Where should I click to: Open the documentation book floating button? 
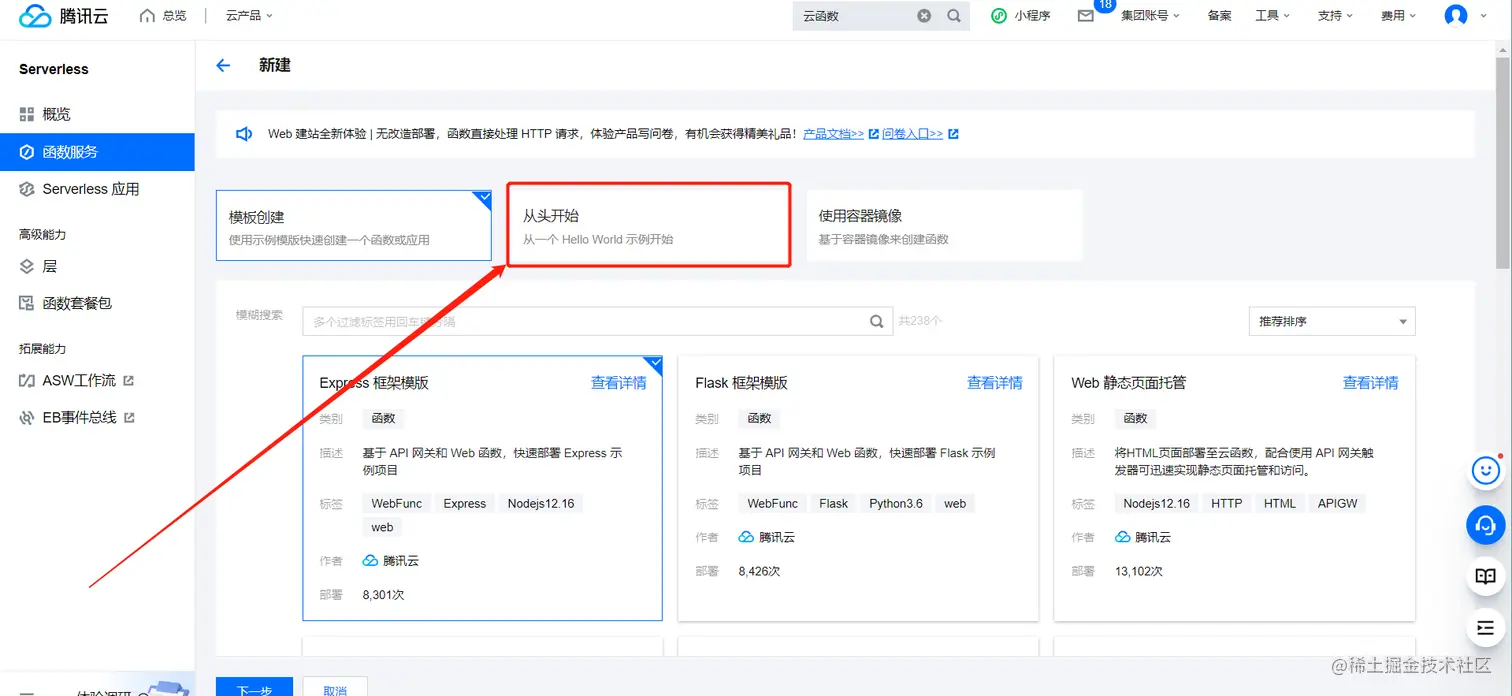[x=1485, y=576]
